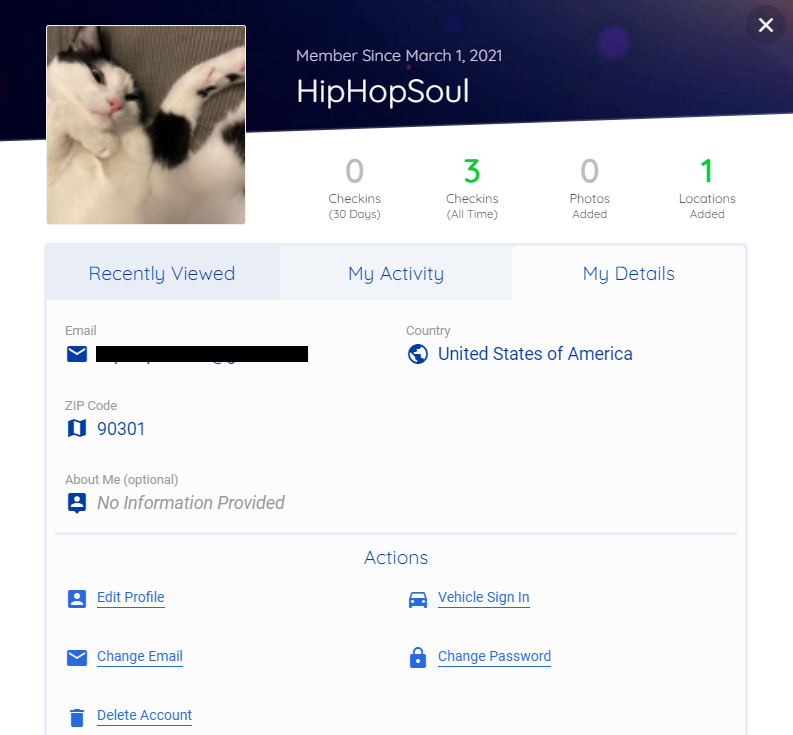This screenshot has width=793, height=735.
Task: Switch to the Recently Viewed tab
Action: pos(162,273)
